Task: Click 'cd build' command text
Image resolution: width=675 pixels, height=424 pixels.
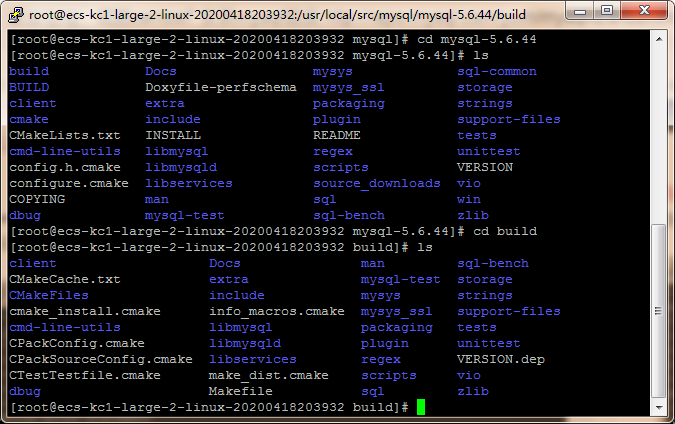Action: [505, 231]
